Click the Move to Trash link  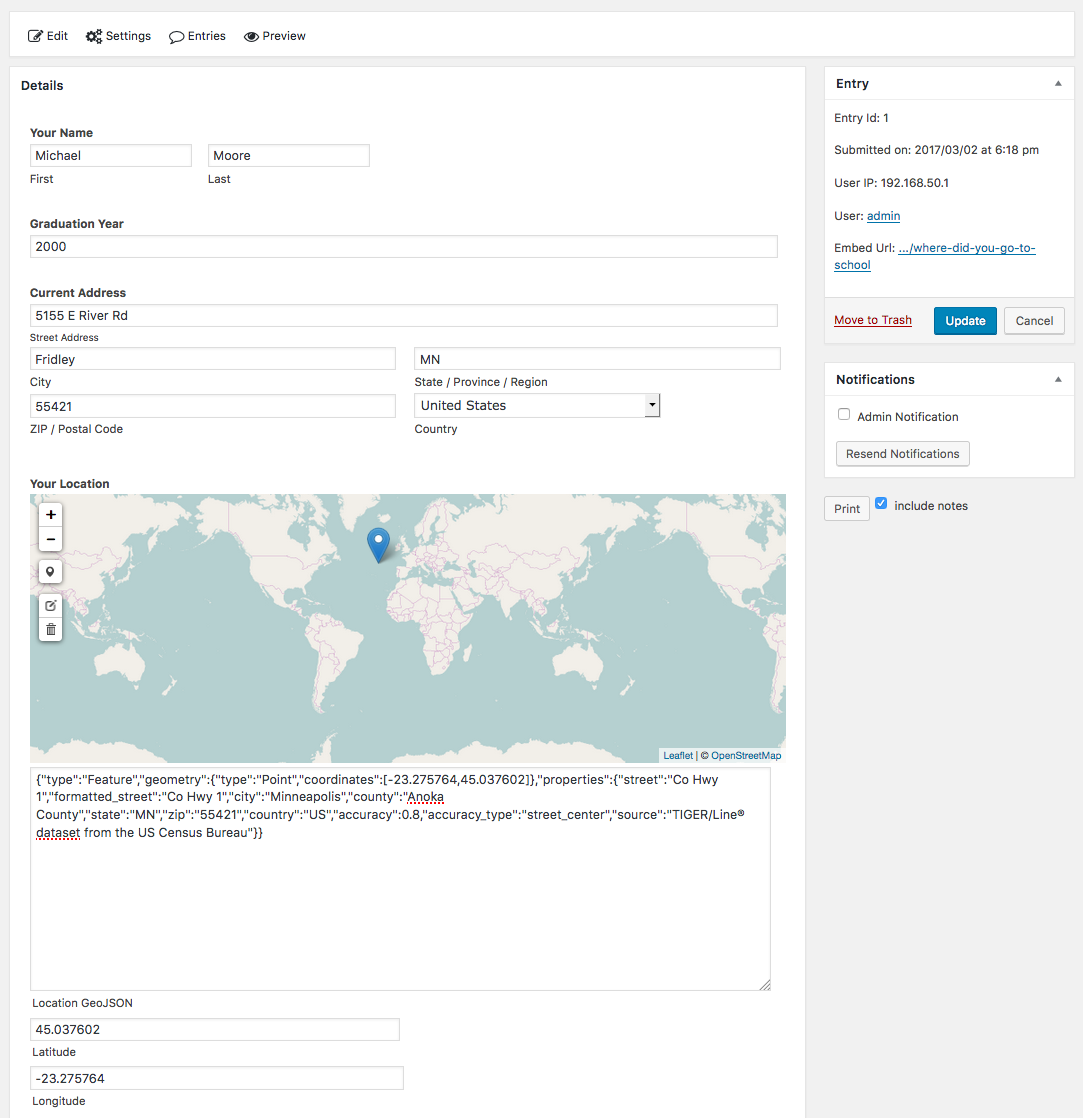pyautogui.click(x=873, y=321)
